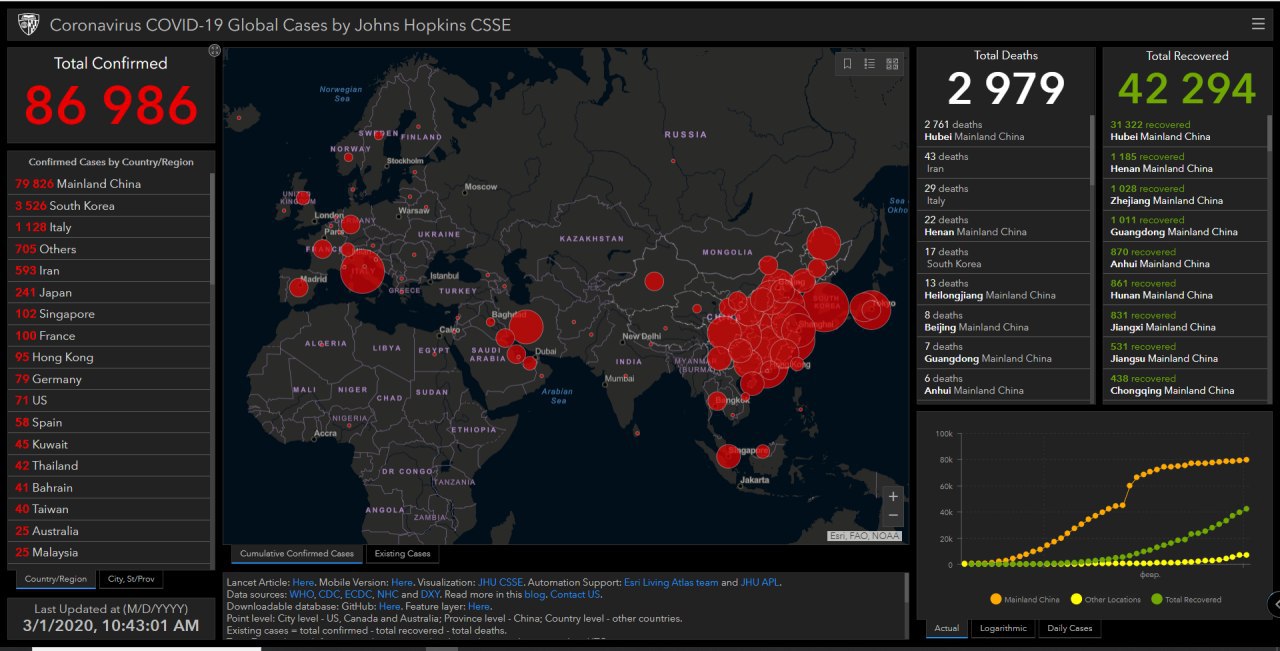Image resolution: width=1280 pixels, height=651 pixels.
Task: Follow the JHU CSSE visualization link
Action: click(x=501, y=582)
